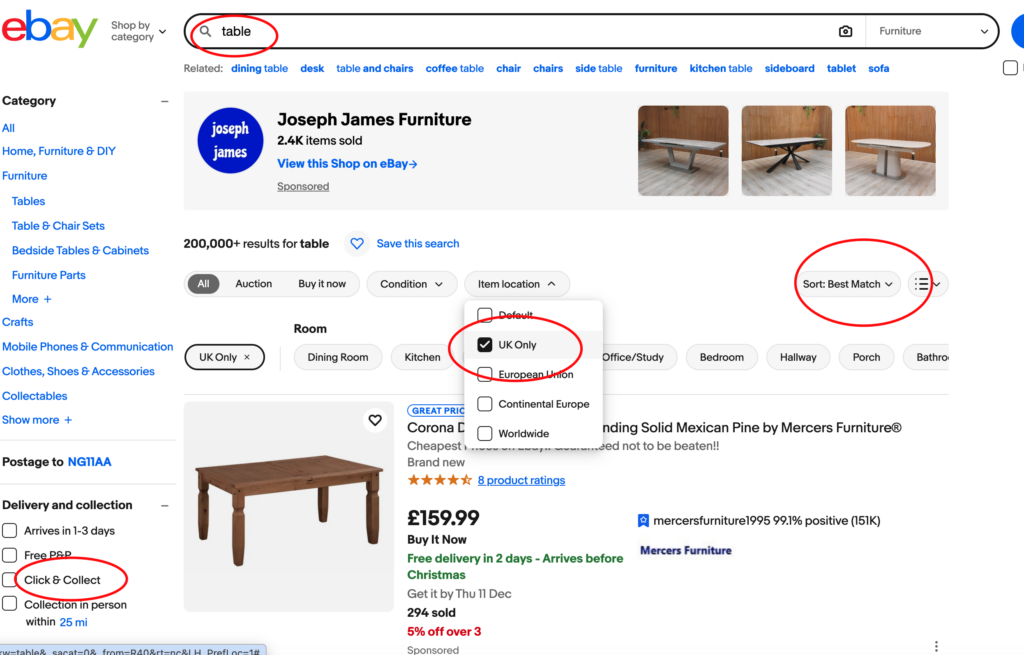
Task: Expand the Condition filter dropdown
Action: [411, 284]
